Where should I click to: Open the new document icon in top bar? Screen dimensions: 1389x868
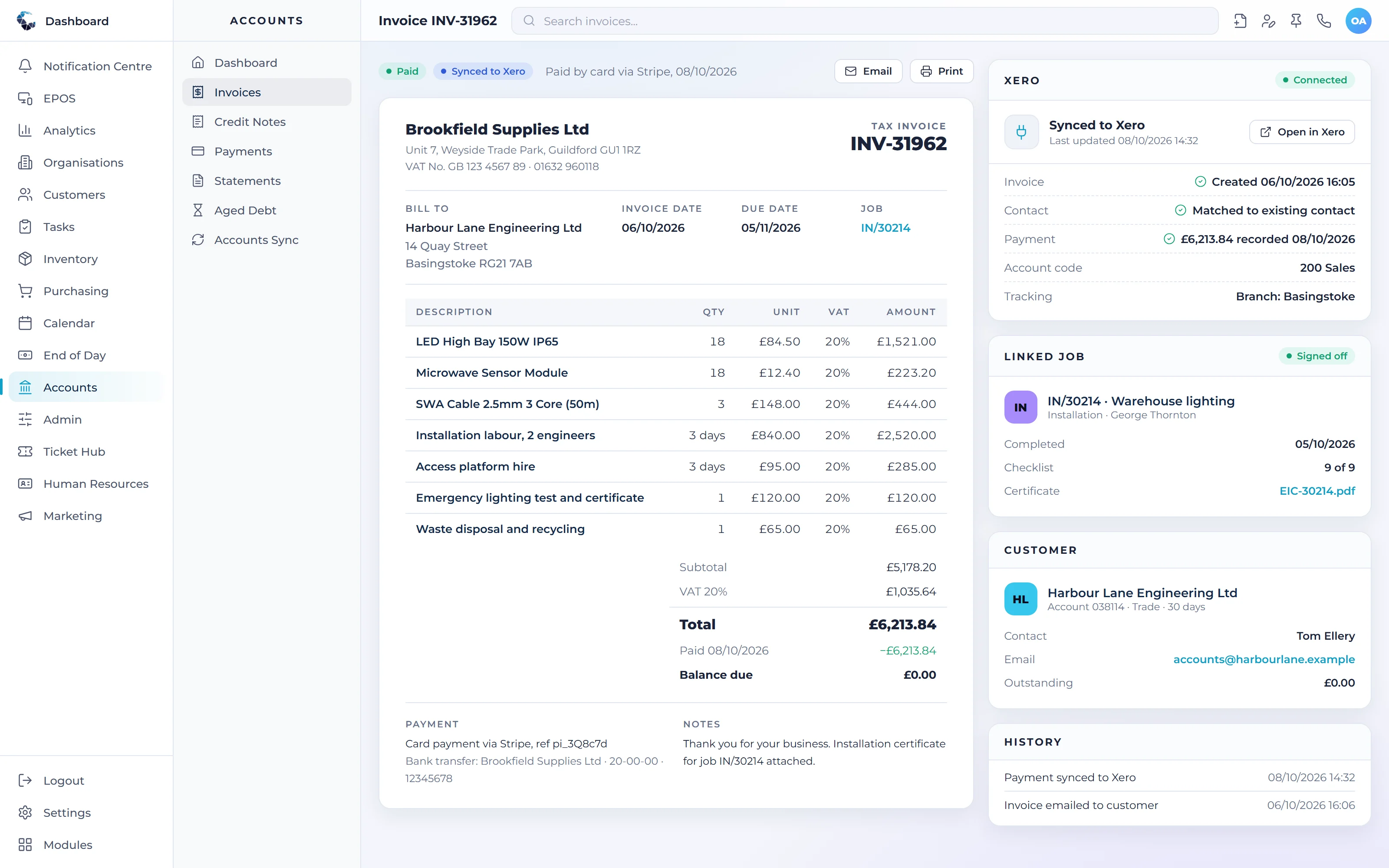click(1240, 21)
